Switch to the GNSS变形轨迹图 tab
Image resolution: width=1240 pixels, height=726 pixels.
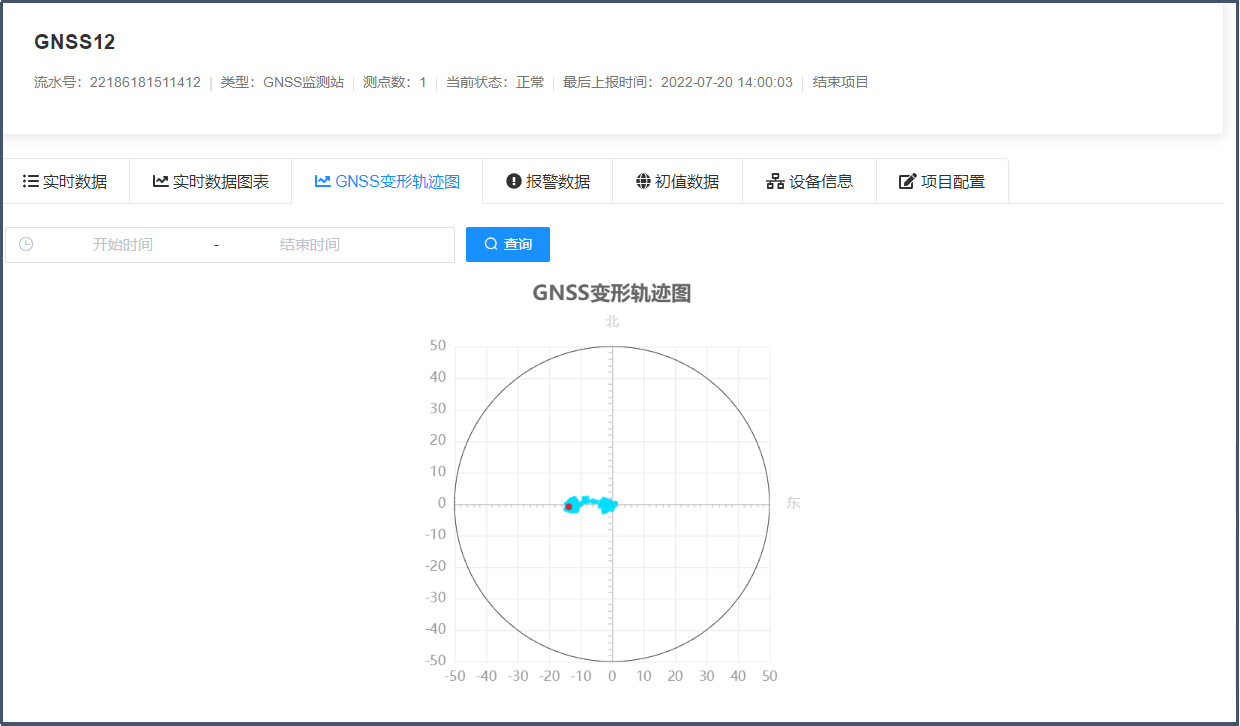coord(387,181)
